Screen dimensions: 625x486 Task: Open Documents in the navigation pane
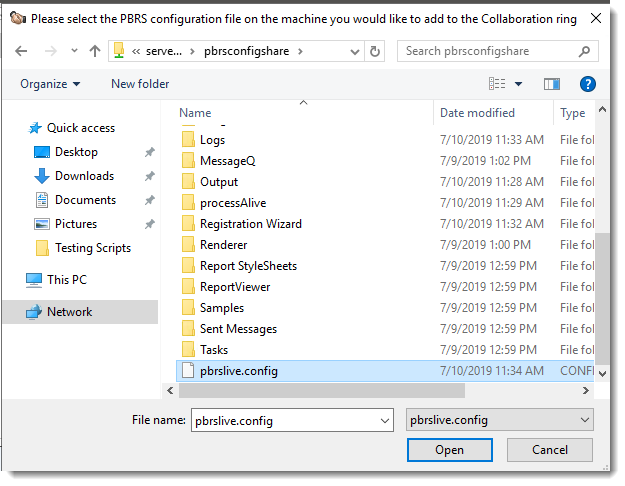[85, 200]
